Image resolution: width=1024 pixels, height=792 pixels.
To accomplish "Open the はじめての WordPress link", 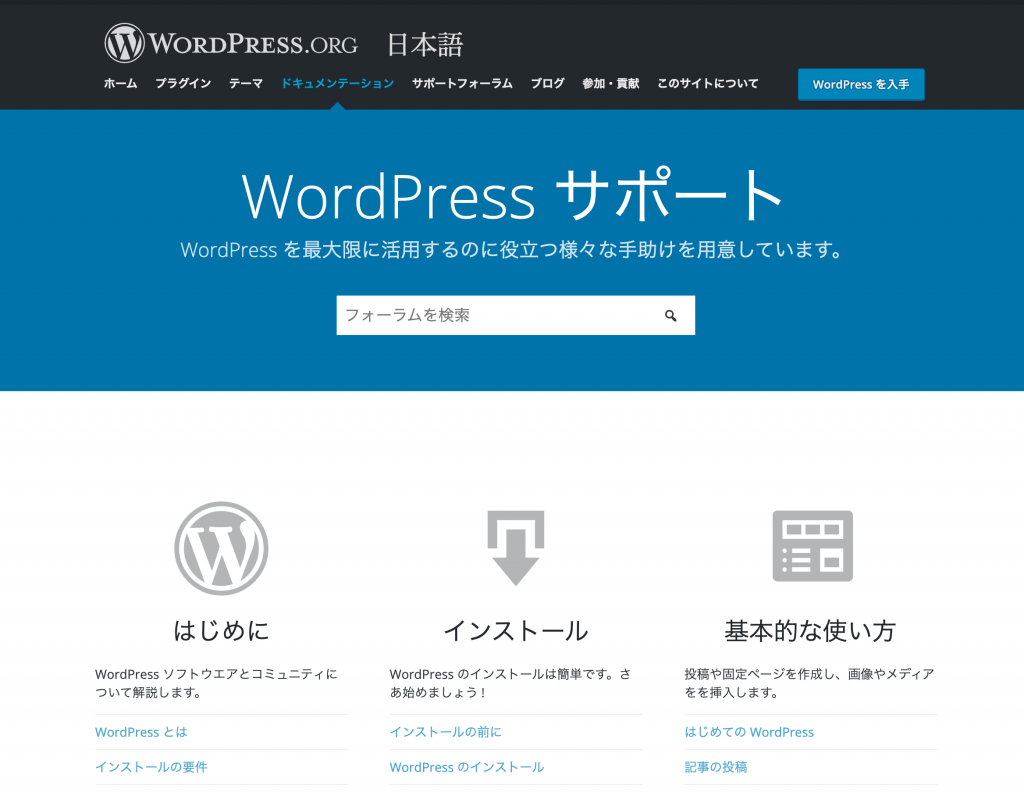I will point(749,732).
